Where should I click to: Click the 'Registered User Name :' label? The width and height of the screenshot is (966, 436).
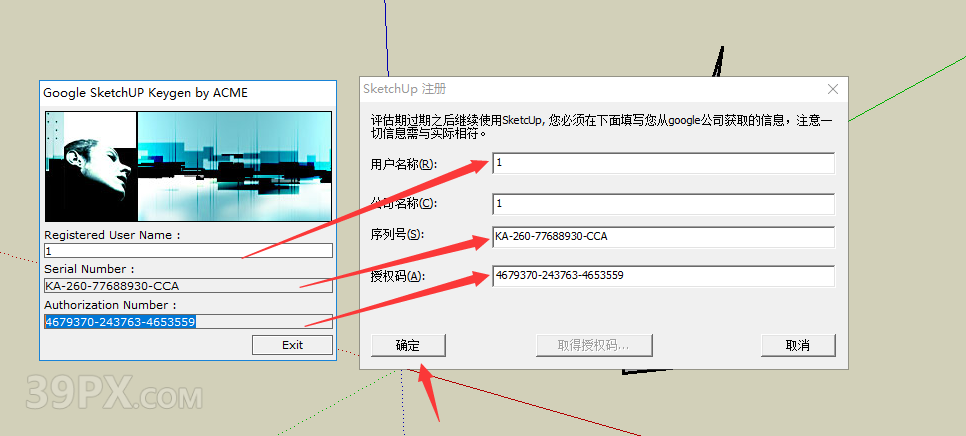pos(113,235)
